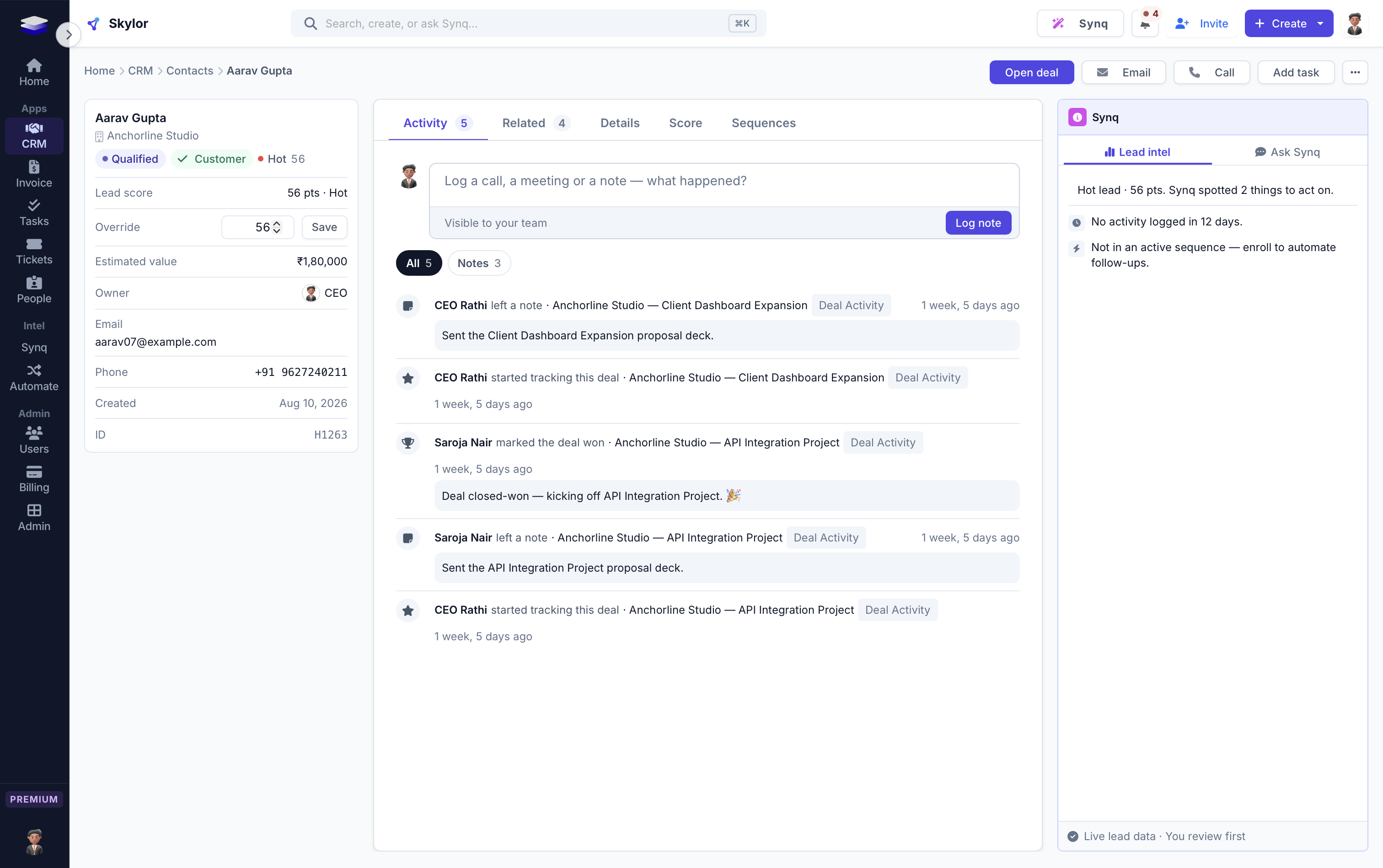The image size is (1383, 868).
Task: Switch to the Activity tab
Action: click(x=438, y=123)
